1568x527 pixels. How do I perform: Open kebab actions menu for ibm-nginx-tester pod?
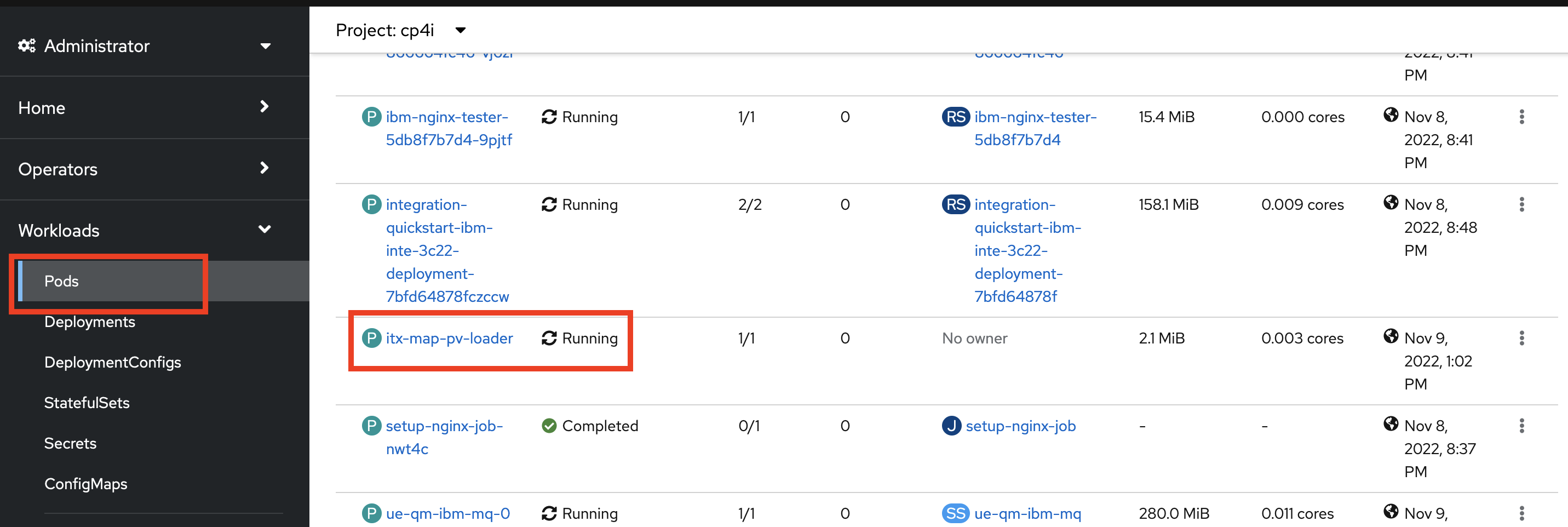1522,117
